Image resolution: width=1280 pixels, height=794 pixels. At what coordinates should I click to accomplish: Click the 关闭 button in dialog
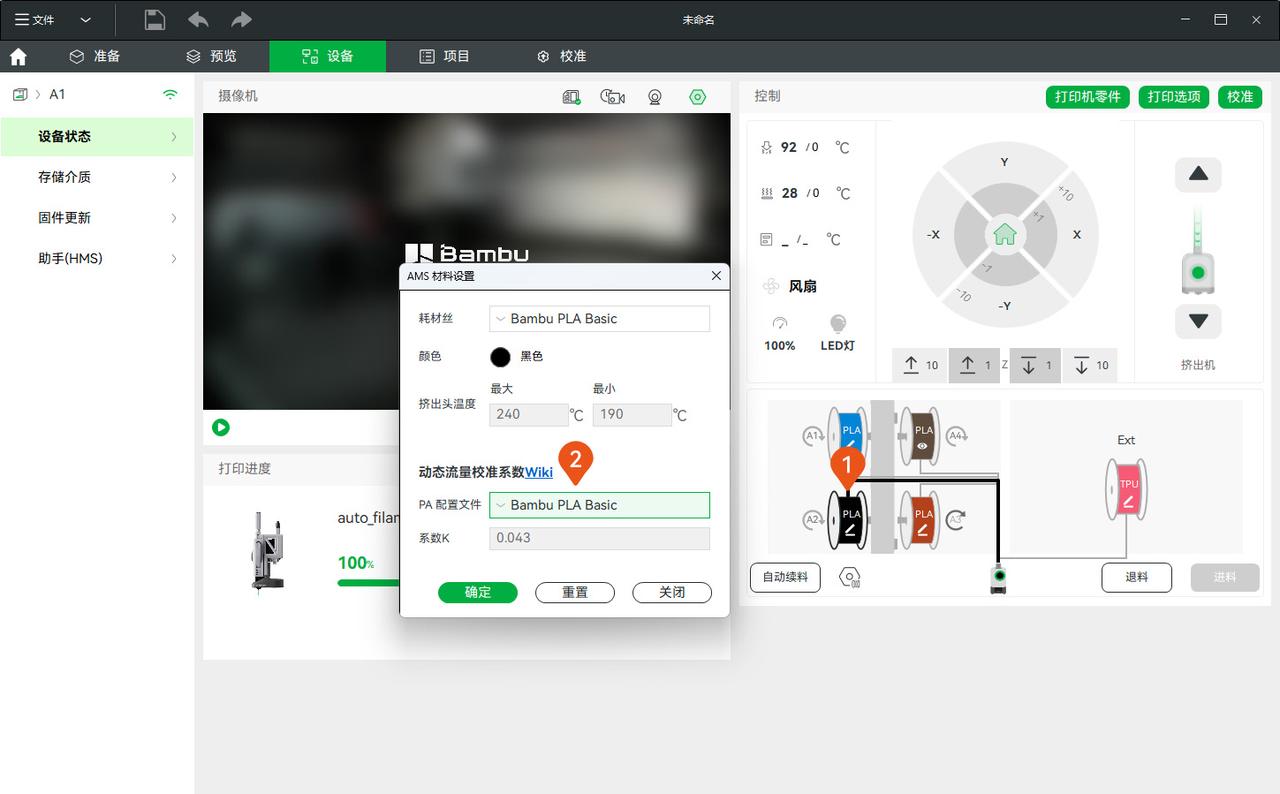[672, 592]
